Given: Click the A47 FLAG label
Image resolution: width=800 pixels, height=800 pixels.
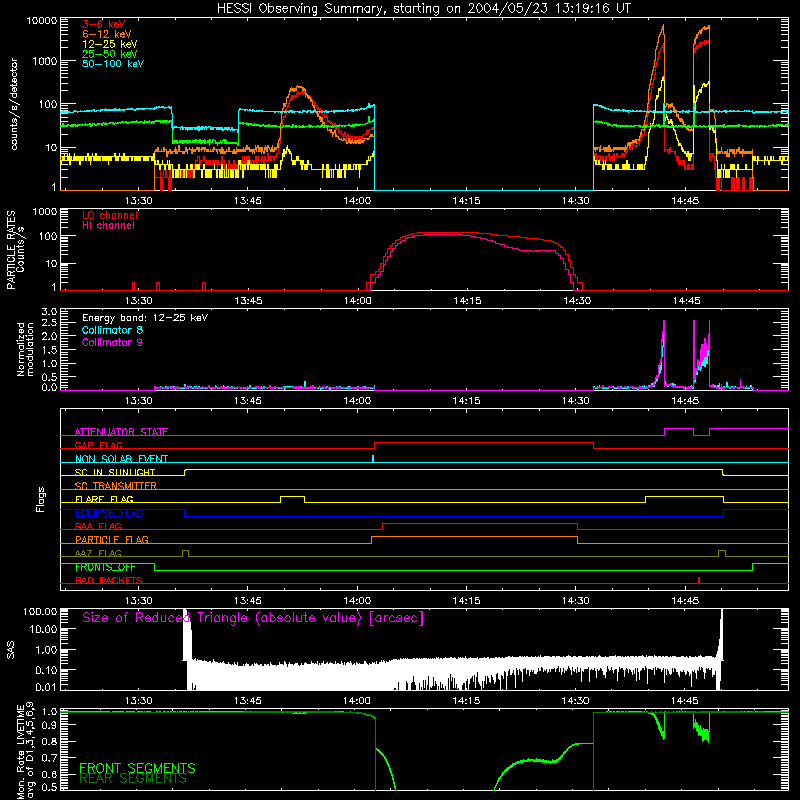Looking at the screenshot, I should point(98,553).
